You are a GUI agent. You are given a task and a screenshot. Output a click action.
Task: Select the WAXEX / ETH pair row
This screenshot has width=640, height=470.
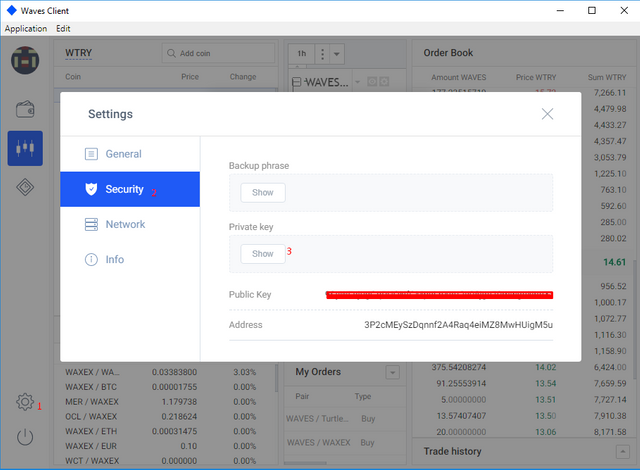tap(165, 431)
